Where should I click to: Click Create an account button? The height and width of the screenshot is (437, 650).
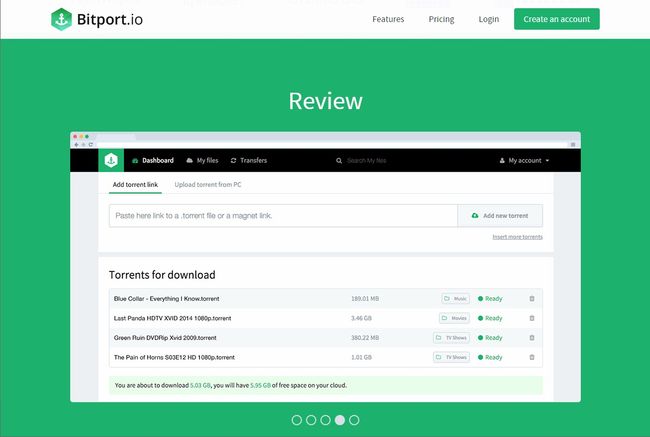[x=557, y=19]
